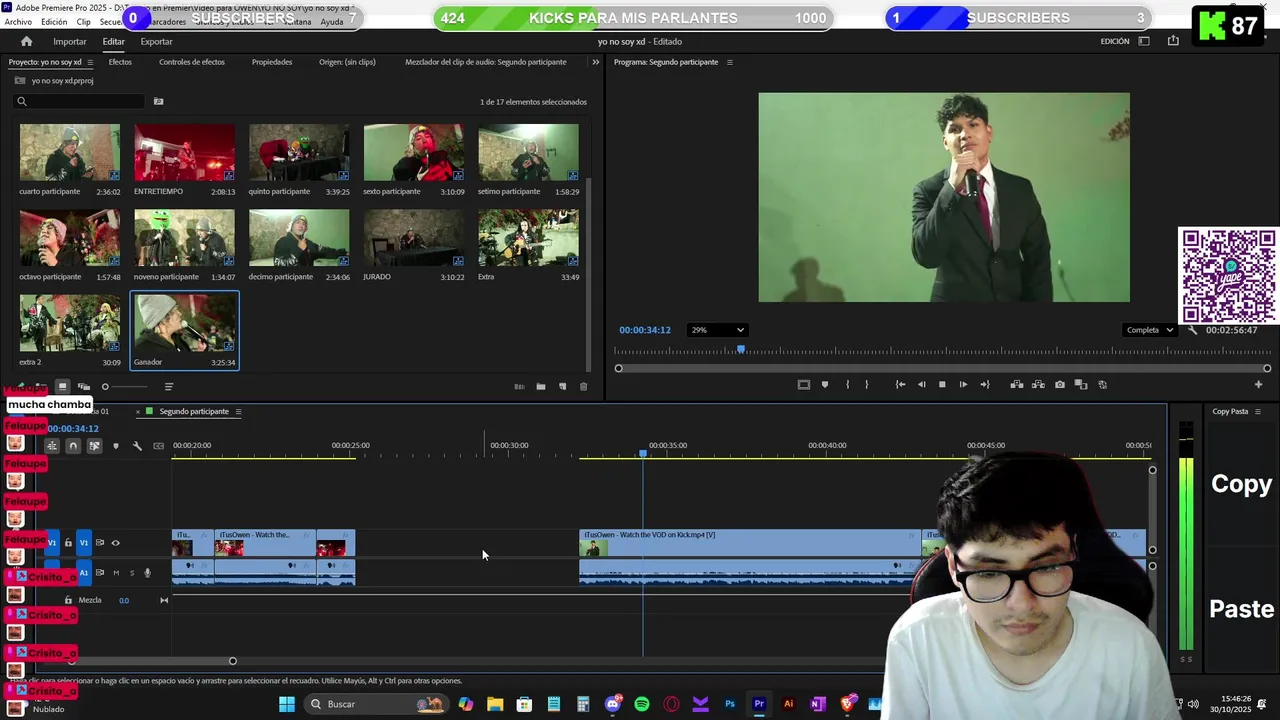Screen dimensions: 1280x720
Task: Mute the A1 audio track
Action: click(x=116, y=573)
